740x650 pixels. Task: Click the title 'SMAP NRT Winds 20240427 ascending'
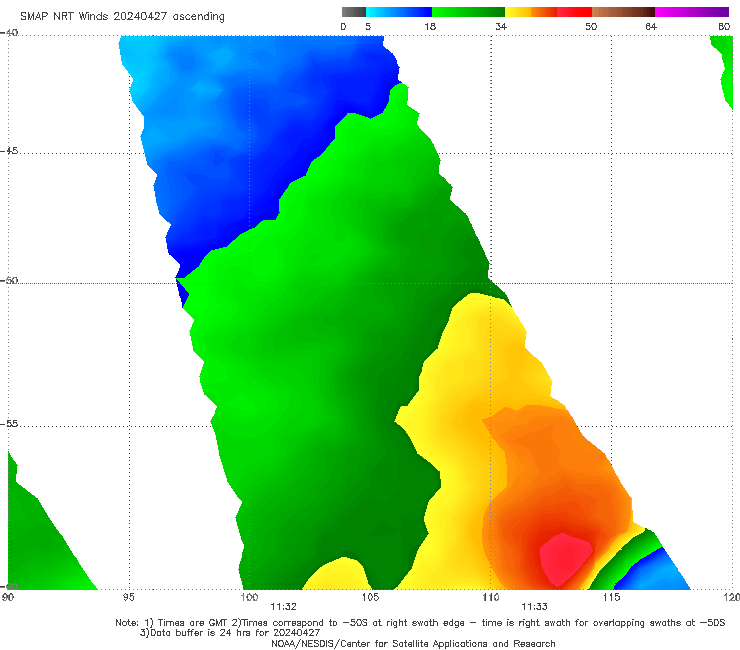coord(122,16)
